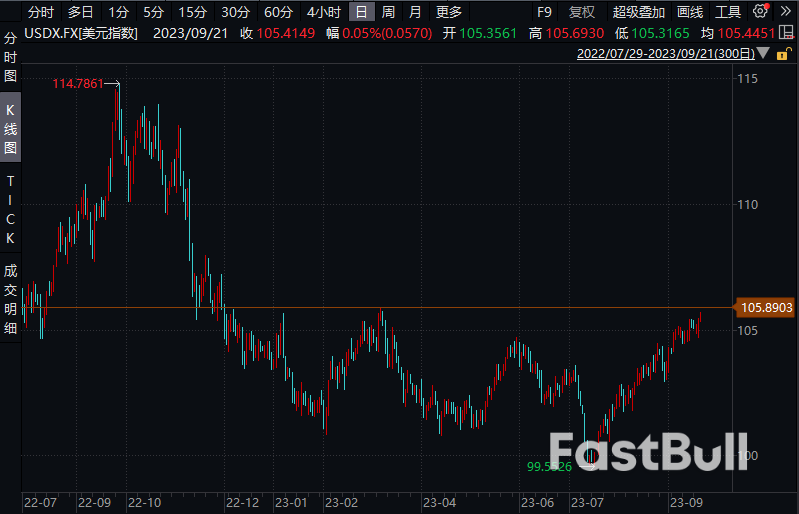Switch to 分时 period tab
This screenshot has height=514, width=799.
(41, 12)
